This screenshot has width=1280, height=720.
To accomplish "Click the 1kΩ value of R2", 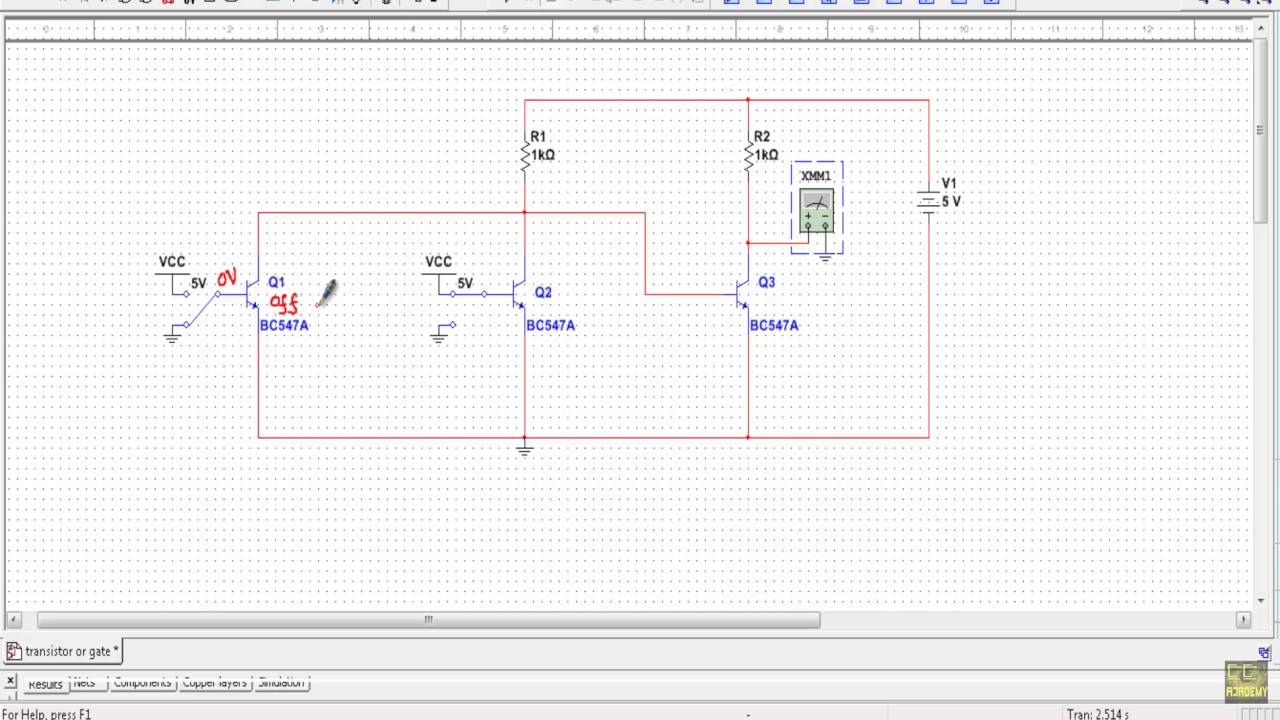I will 766,155.
